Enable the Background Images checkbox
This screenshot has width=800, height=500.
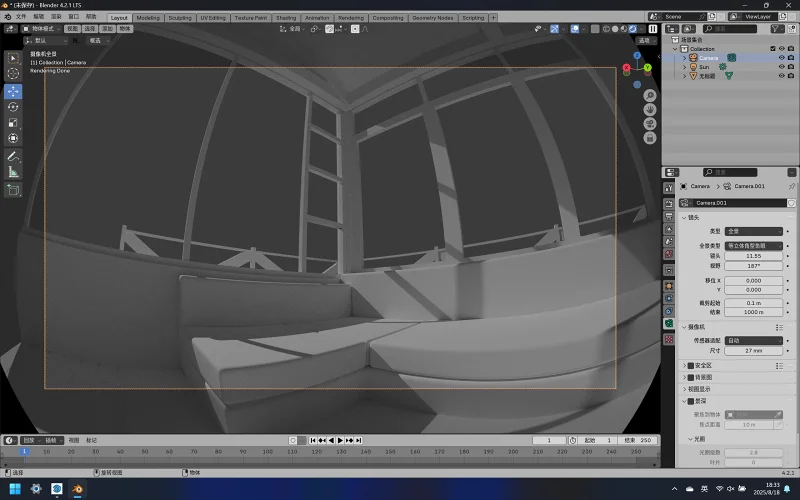tap(691, 378)
